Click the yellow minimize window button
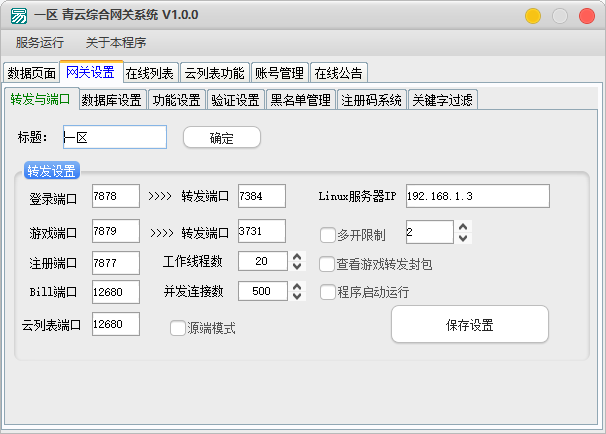Screen dimensions: 606x434 pos(533,16)
